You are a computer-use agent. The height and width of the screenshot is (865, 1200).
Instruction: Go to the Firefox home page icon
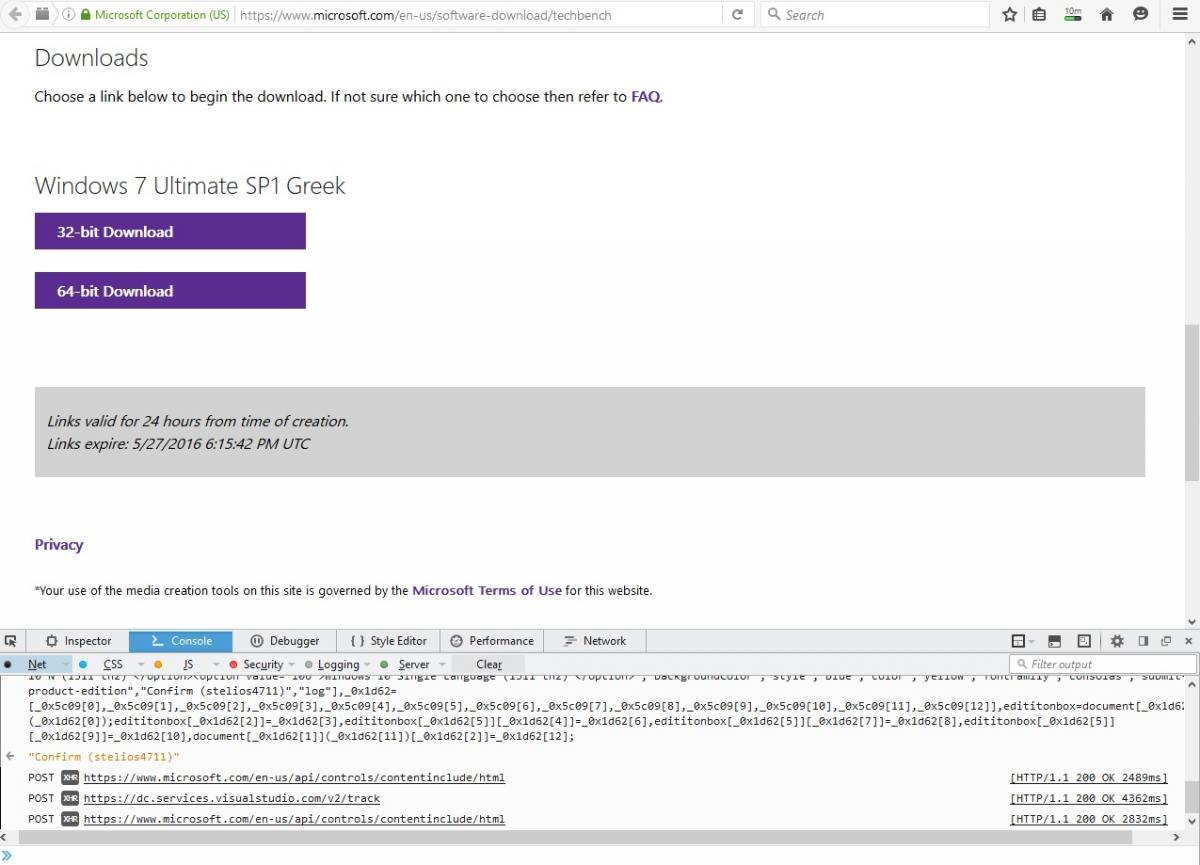point(1107,15)
